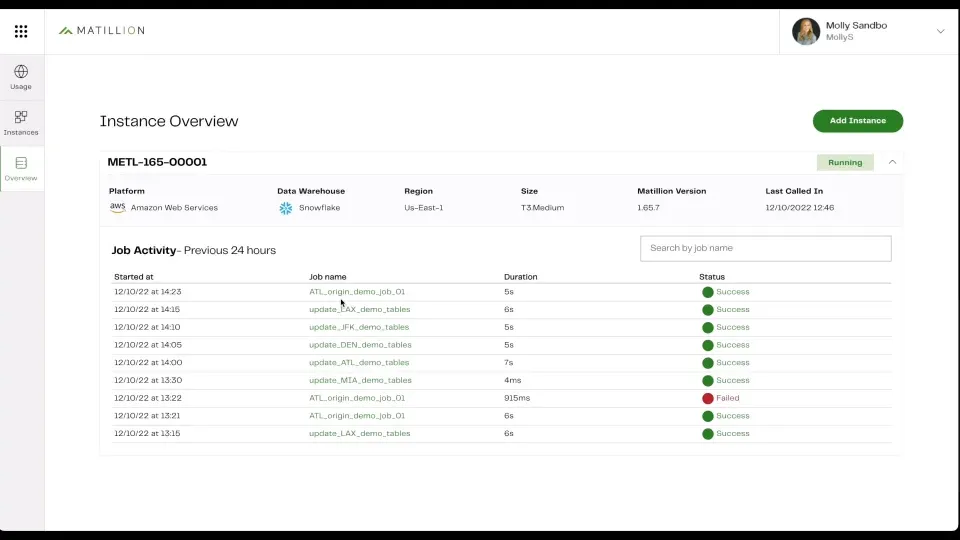Open ATL_origin_demo_job_01 started at 13:22

pos(357,398)
